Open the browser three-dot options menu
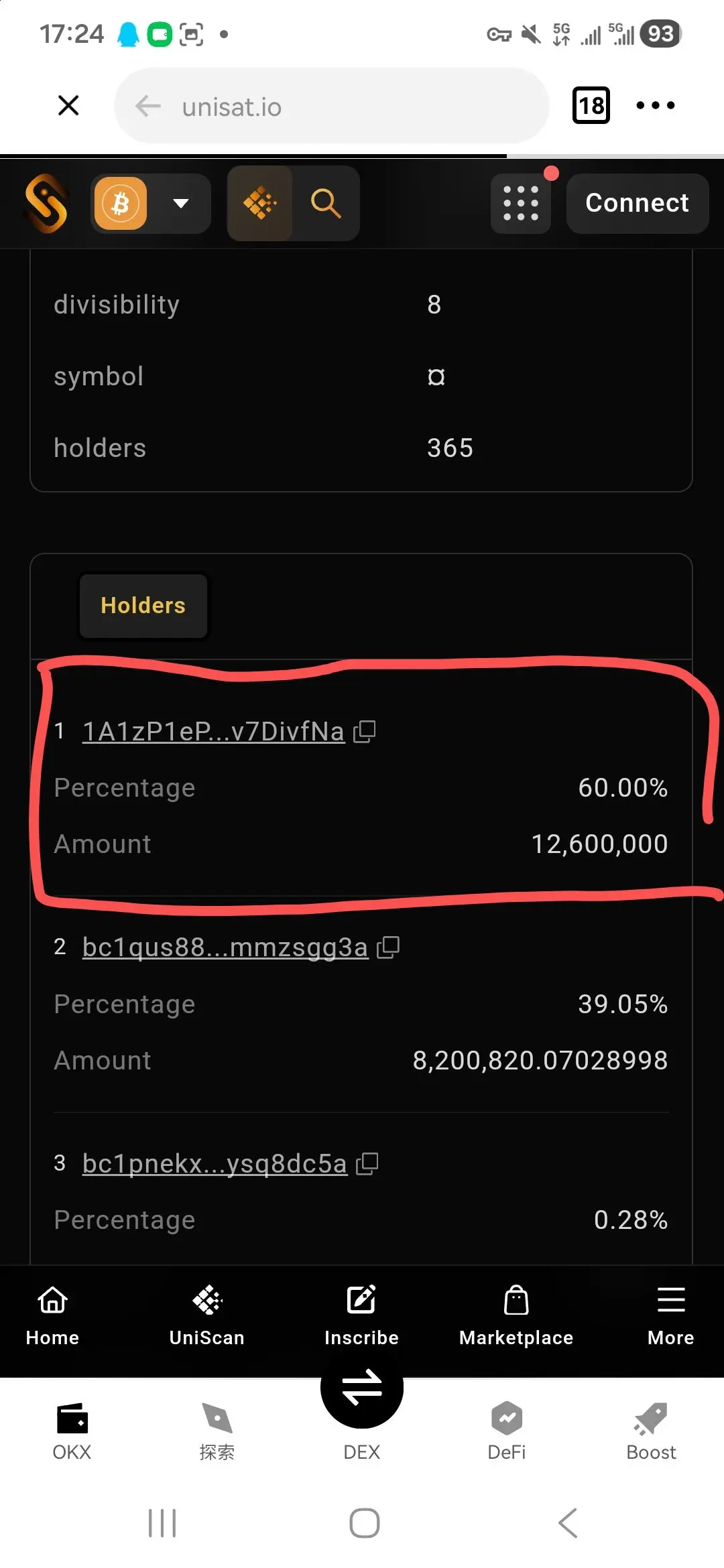This screenshot has height=1568, width=724. [655, 105]
